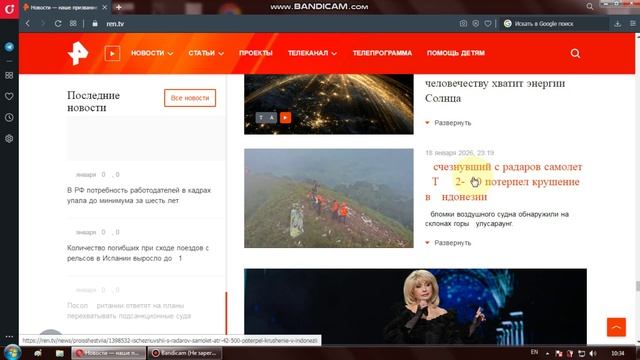Viewport: 640px width, 360px height.
Task: Open the live stream play icon
Action: coord(112,53)
